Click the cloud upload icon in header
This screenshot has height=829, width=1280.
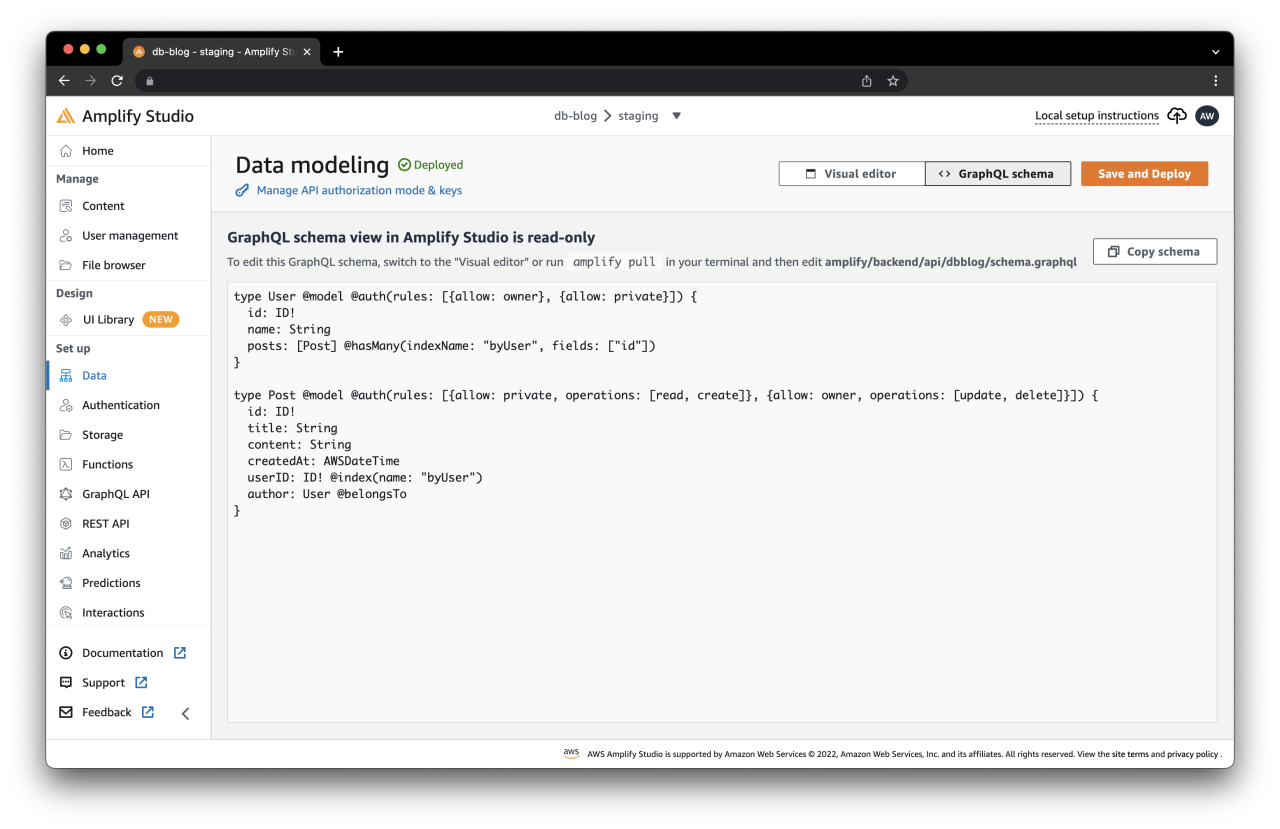coord(1177,116)
